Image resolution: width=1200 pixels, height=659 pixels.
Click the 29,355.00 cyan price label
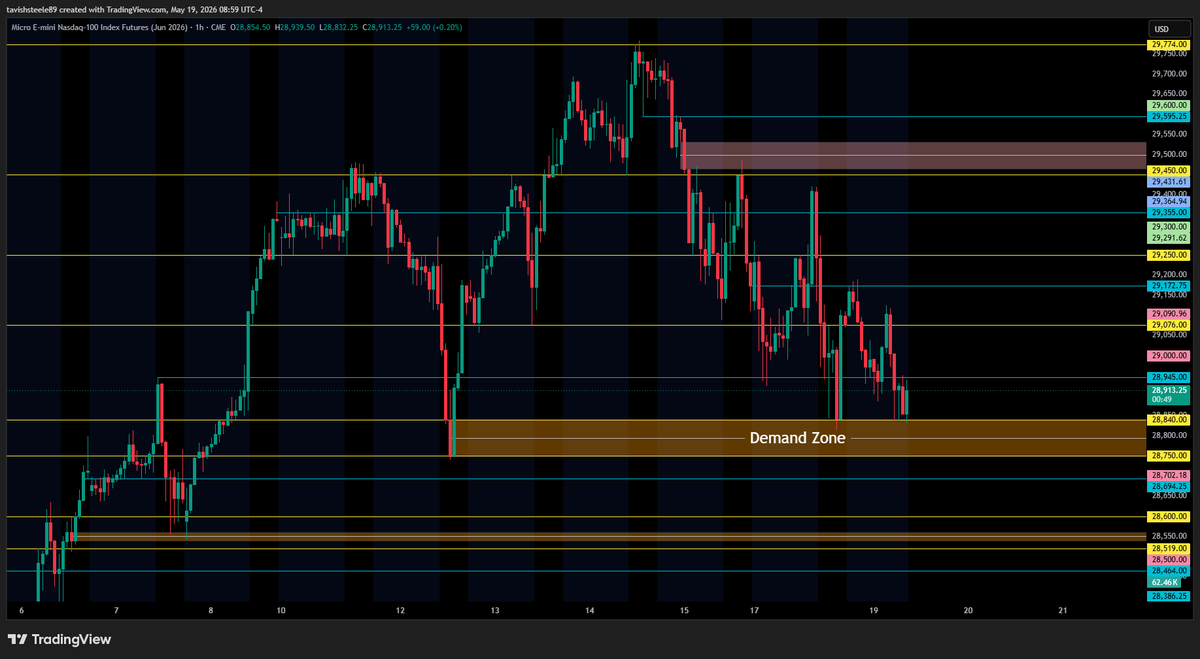[x=1168, y=212]
